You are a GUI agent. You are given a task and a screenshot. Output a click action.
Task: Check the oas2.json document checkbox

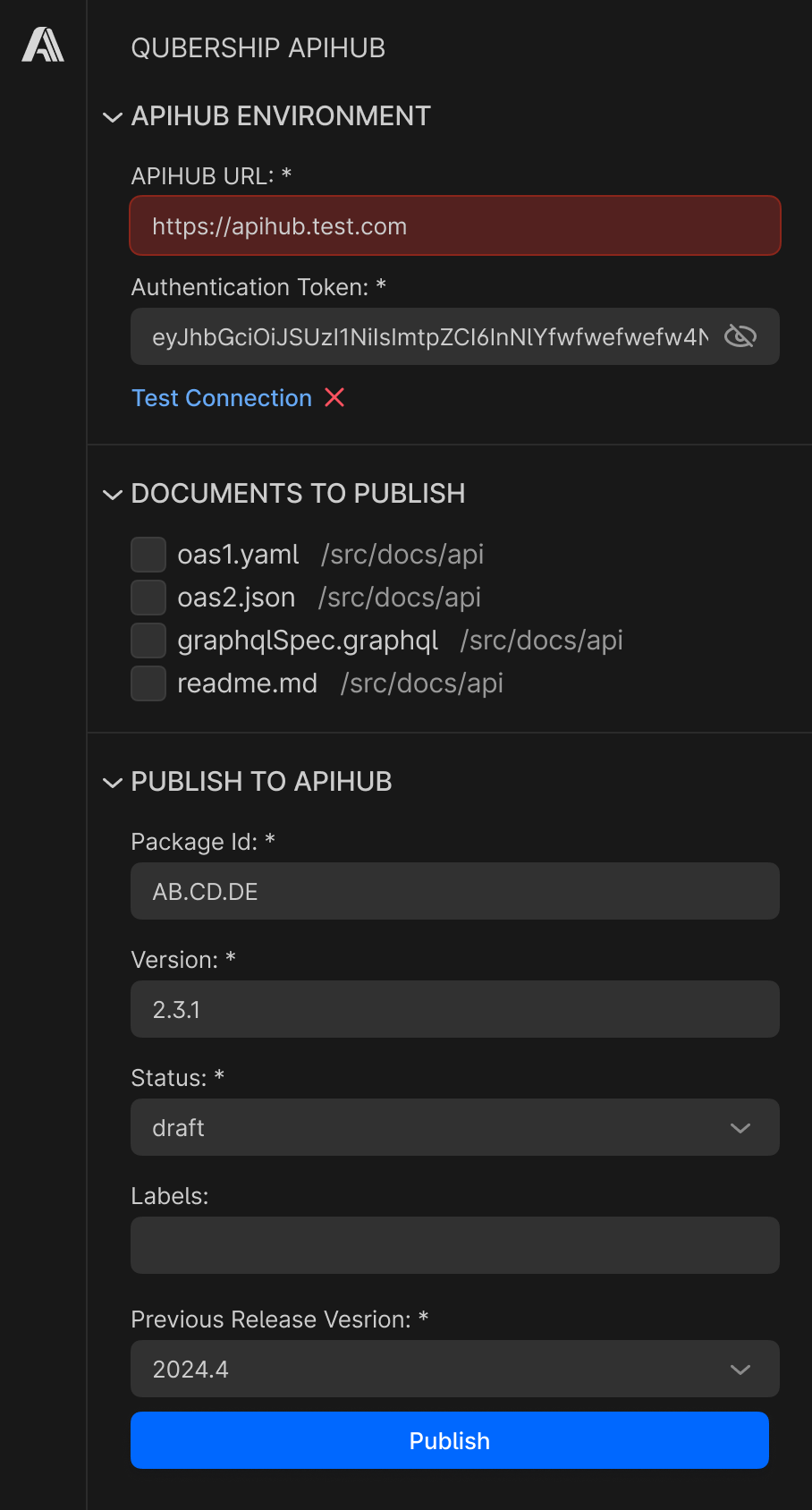click(x=148, y=598)
